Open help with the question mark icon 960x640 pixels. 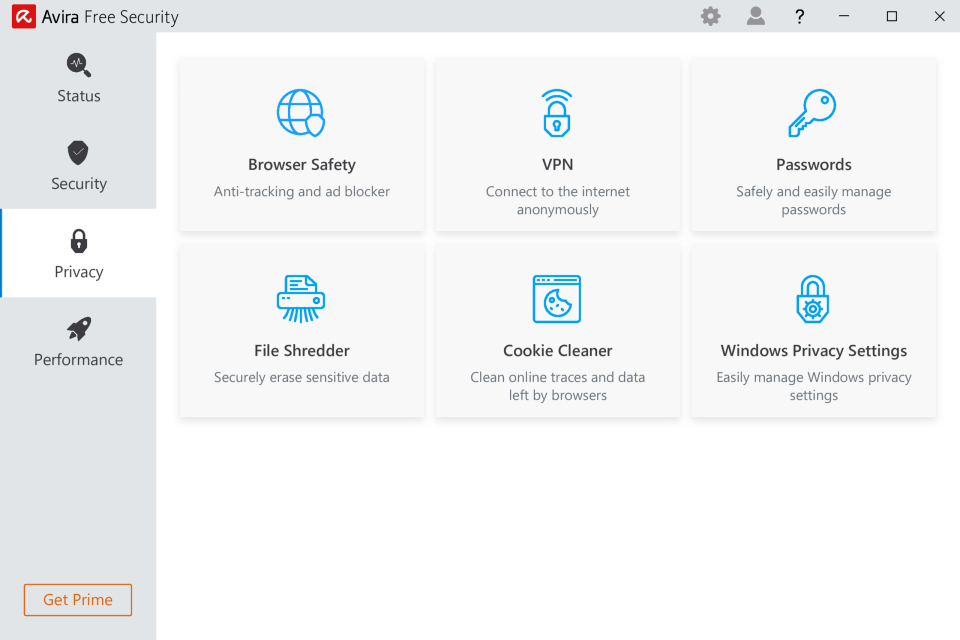[799, 17]
